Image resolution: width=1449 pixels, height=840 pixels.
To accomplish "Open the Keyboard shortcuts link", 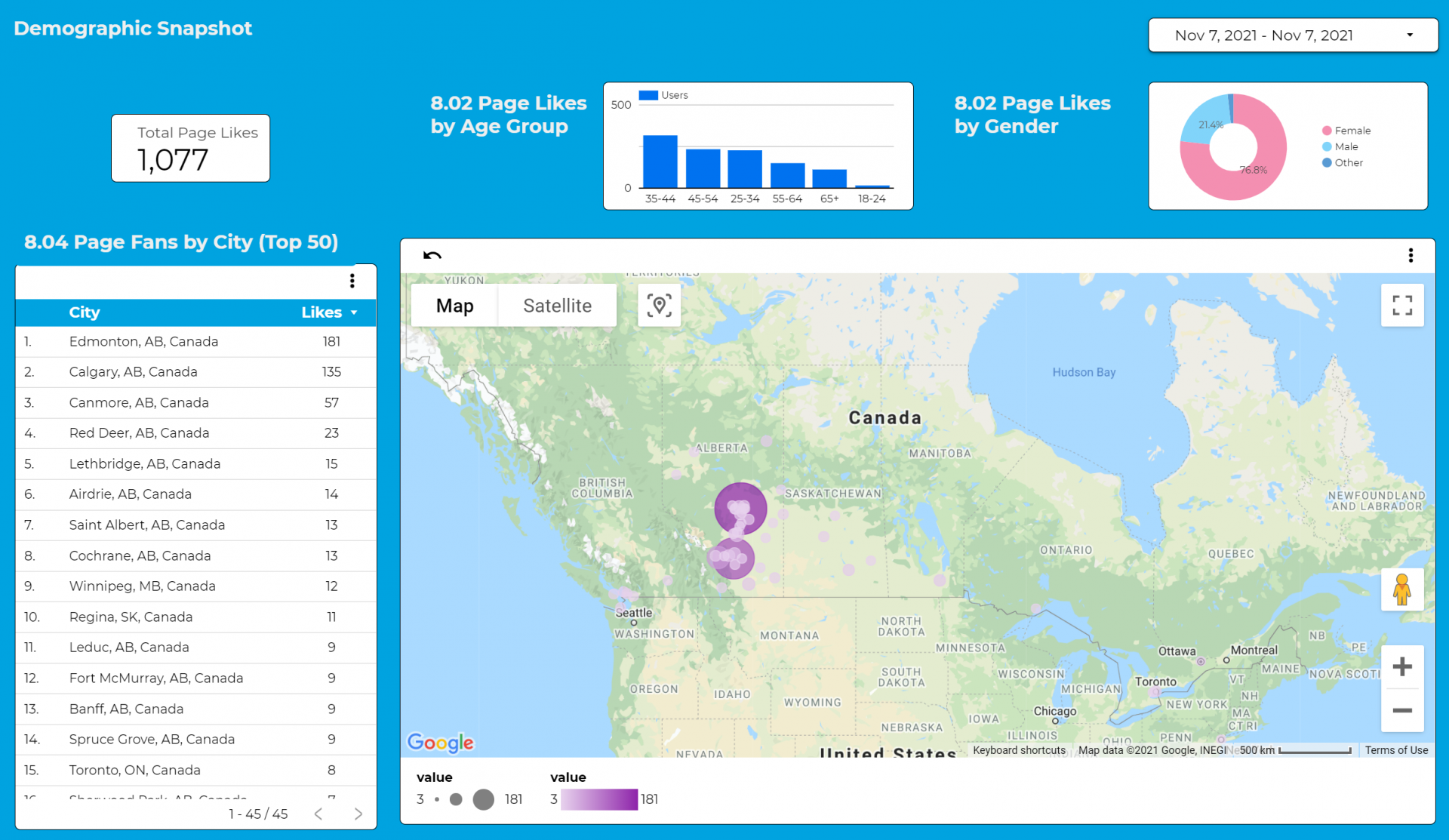I will [x=1019, y=750].
